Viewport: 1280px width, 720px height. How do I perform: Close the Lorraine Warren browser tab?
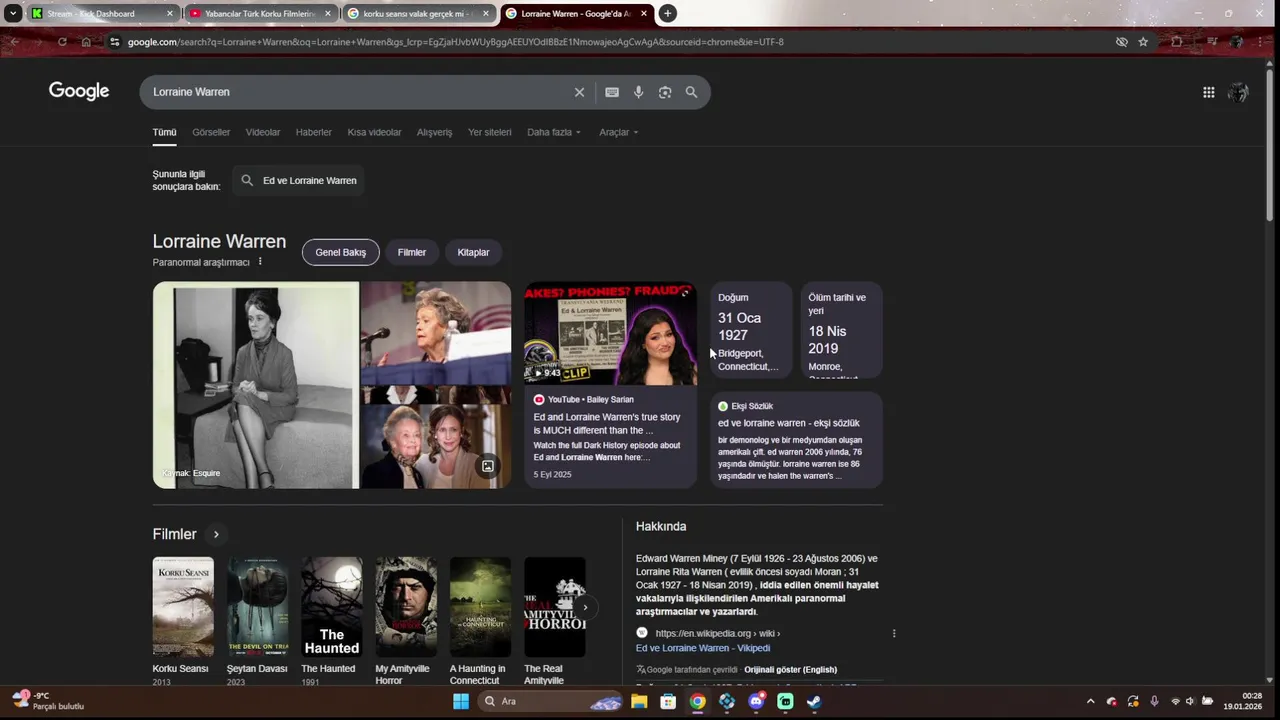(x=644, y=13)
